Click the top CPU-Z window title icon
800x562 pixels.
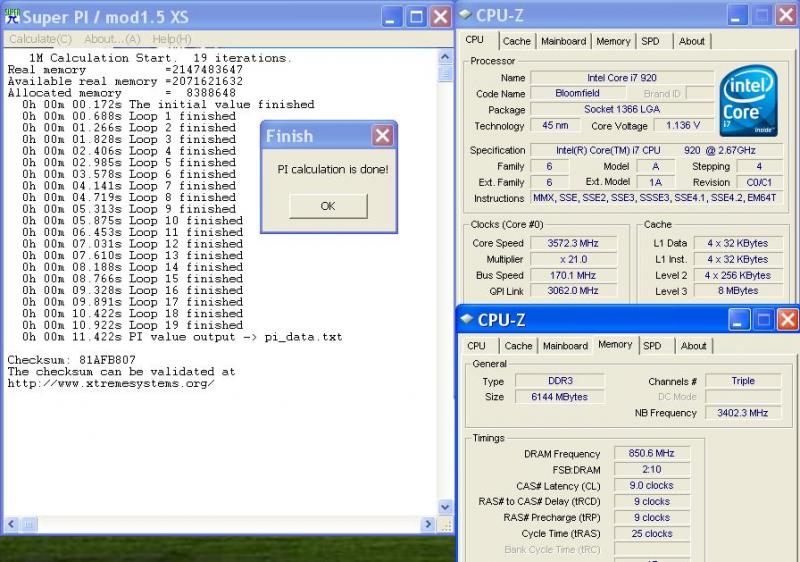(465, 15)
